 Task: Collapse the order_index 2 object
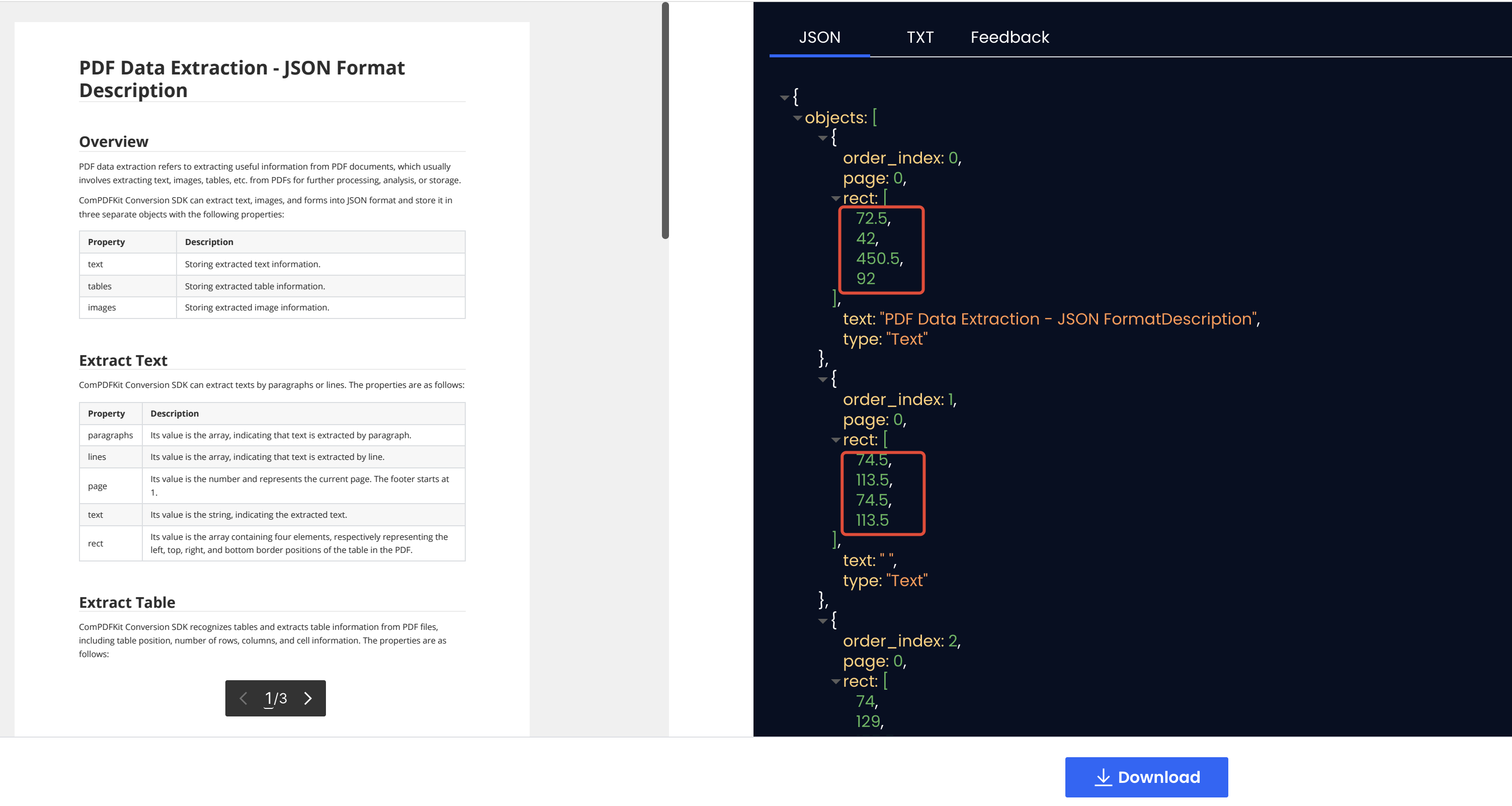[x=823, y=620]
